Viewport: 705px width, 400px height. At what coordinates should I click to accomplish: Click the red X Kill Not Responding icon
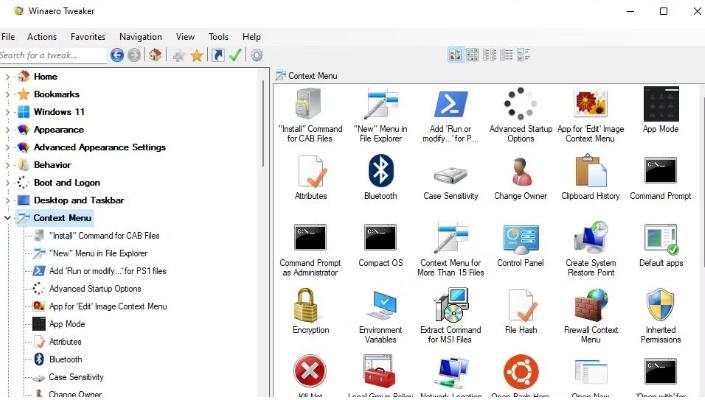[x=310, y=372]
